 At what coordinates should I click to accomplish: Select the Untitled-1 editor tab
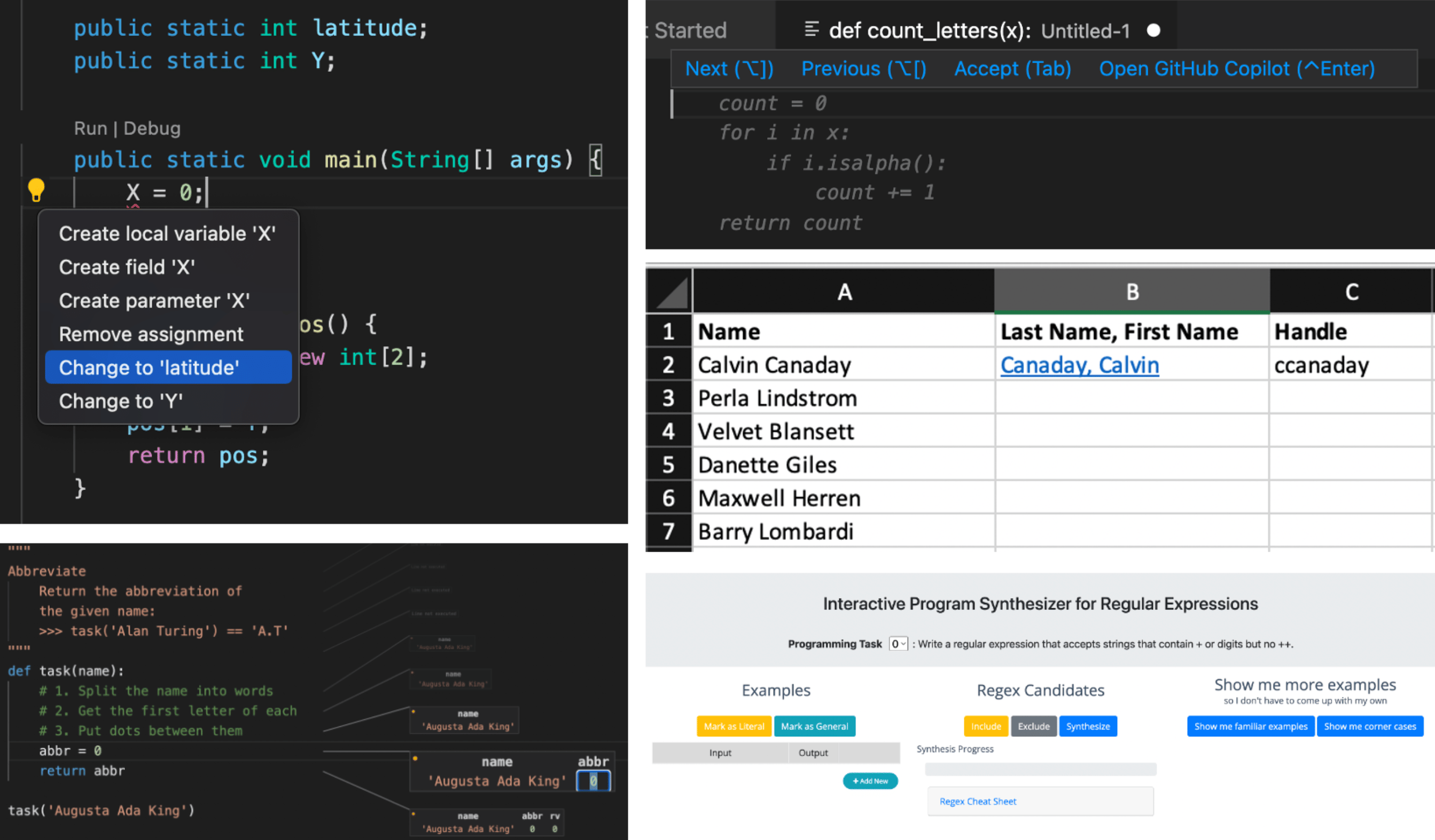[1084, 31]
